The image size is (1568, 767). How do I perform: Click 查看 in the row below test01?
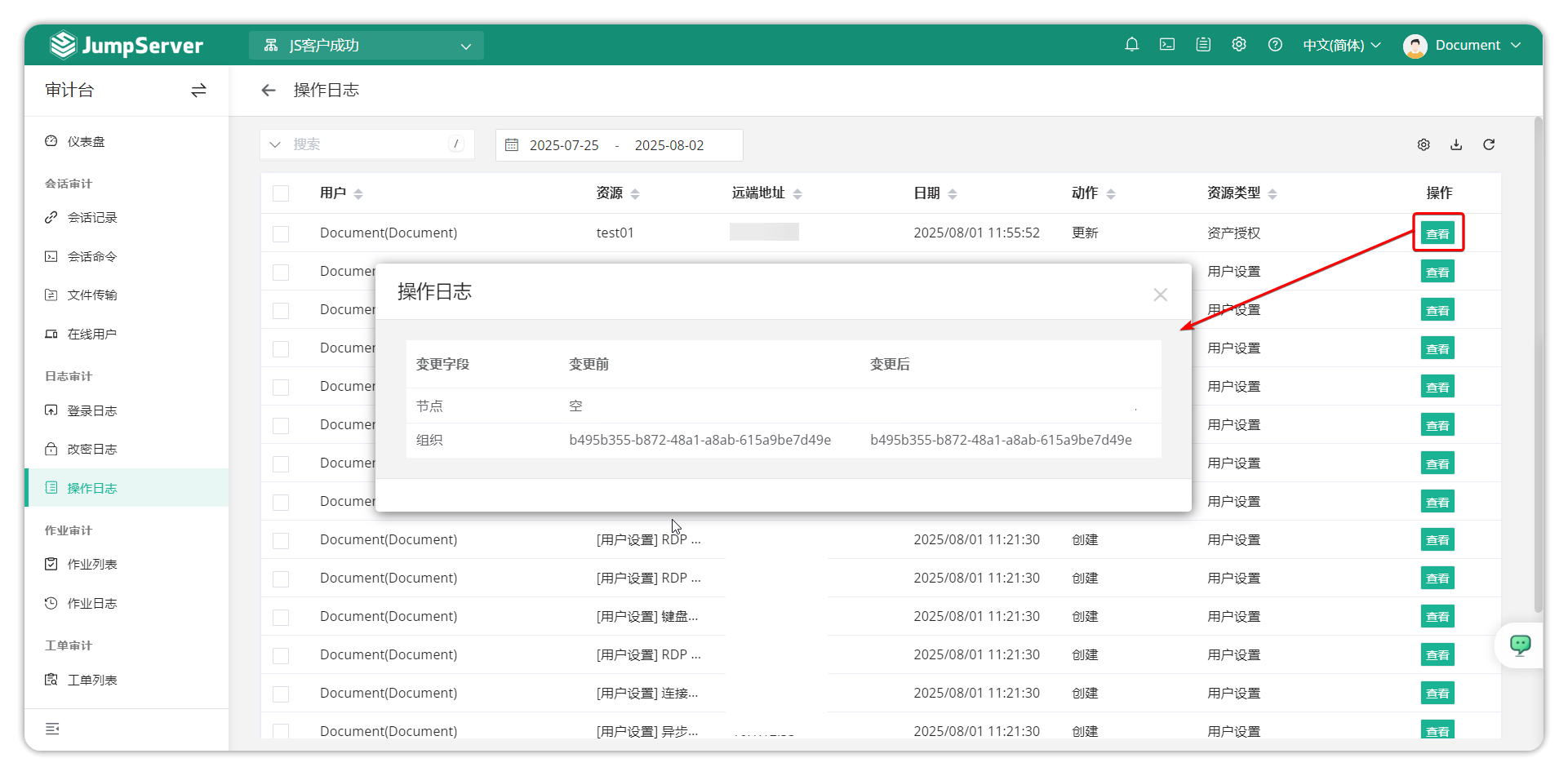1437,272
